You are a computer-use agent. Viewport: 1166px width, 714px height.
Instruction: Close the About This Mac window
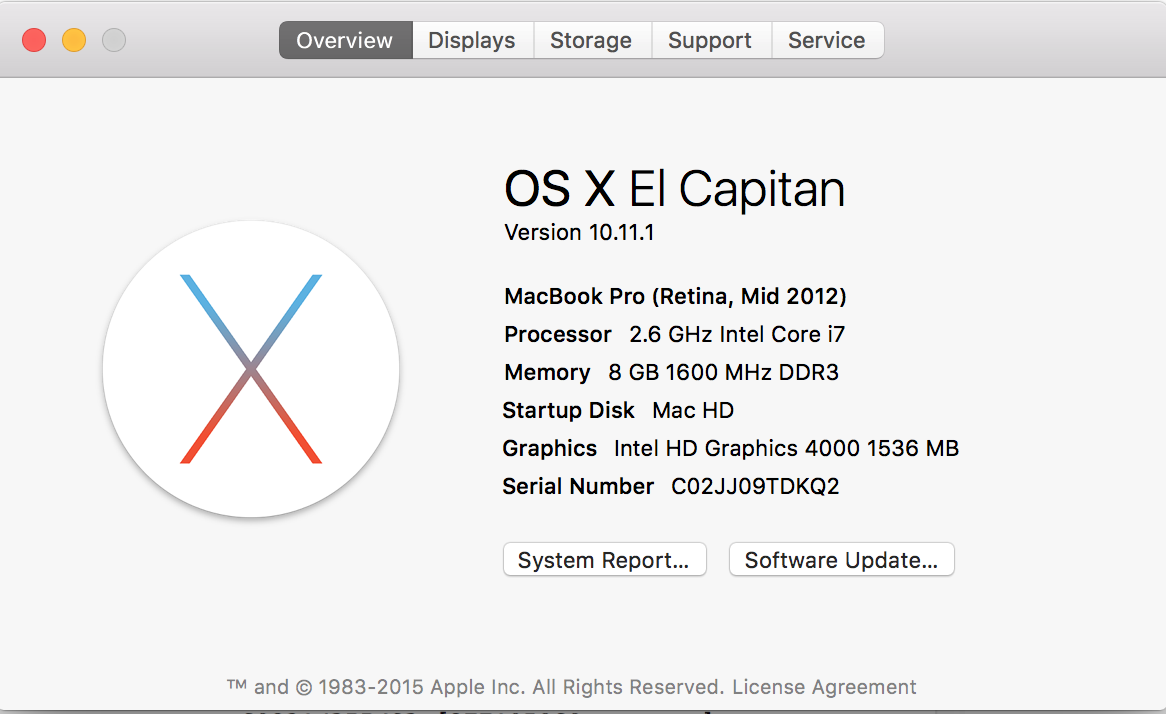tap(34, 40)
